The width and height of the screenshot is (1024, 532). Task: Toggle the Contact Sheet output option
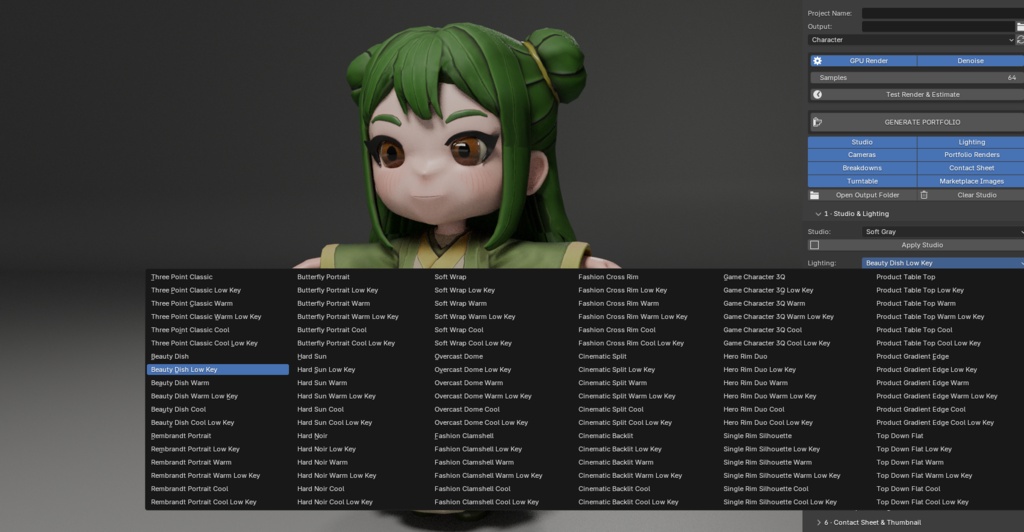coord(971,168)
